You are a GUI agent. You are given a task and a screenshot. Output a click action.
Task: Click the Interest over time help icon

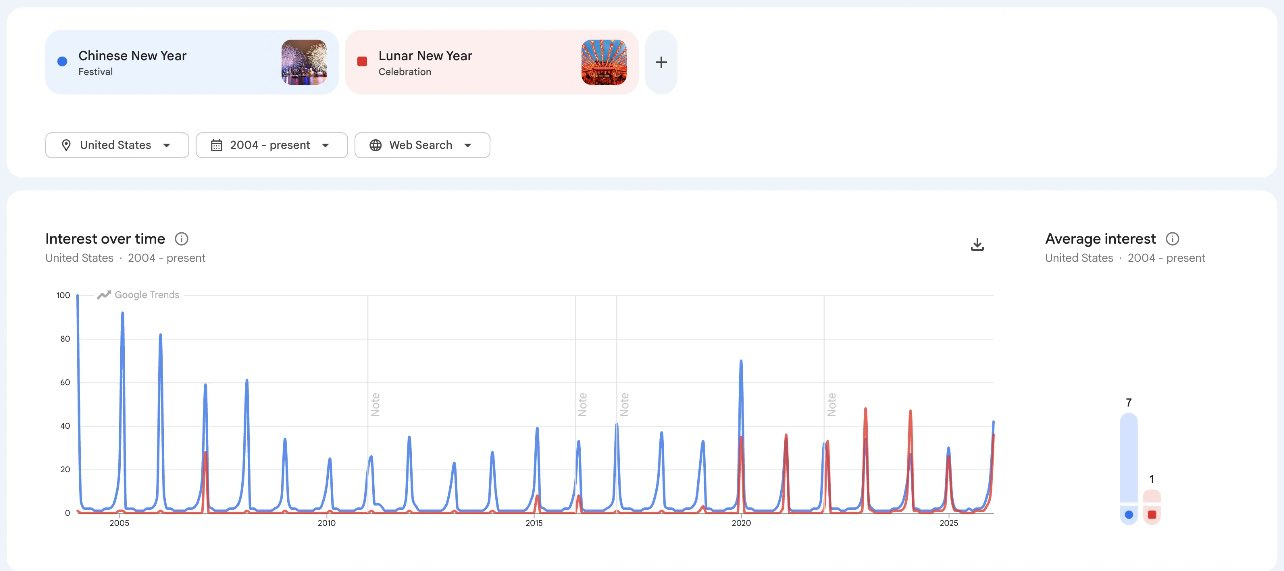click(181, 239)
